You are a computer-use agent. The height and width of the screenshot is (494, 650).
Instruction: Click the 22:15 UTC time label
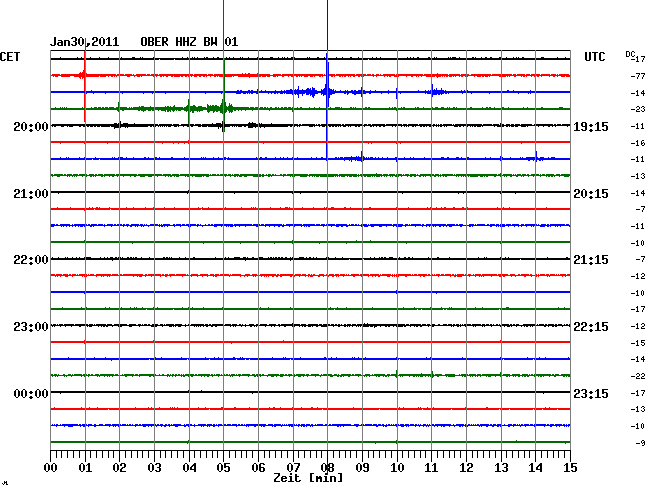[x=591, y=327]
